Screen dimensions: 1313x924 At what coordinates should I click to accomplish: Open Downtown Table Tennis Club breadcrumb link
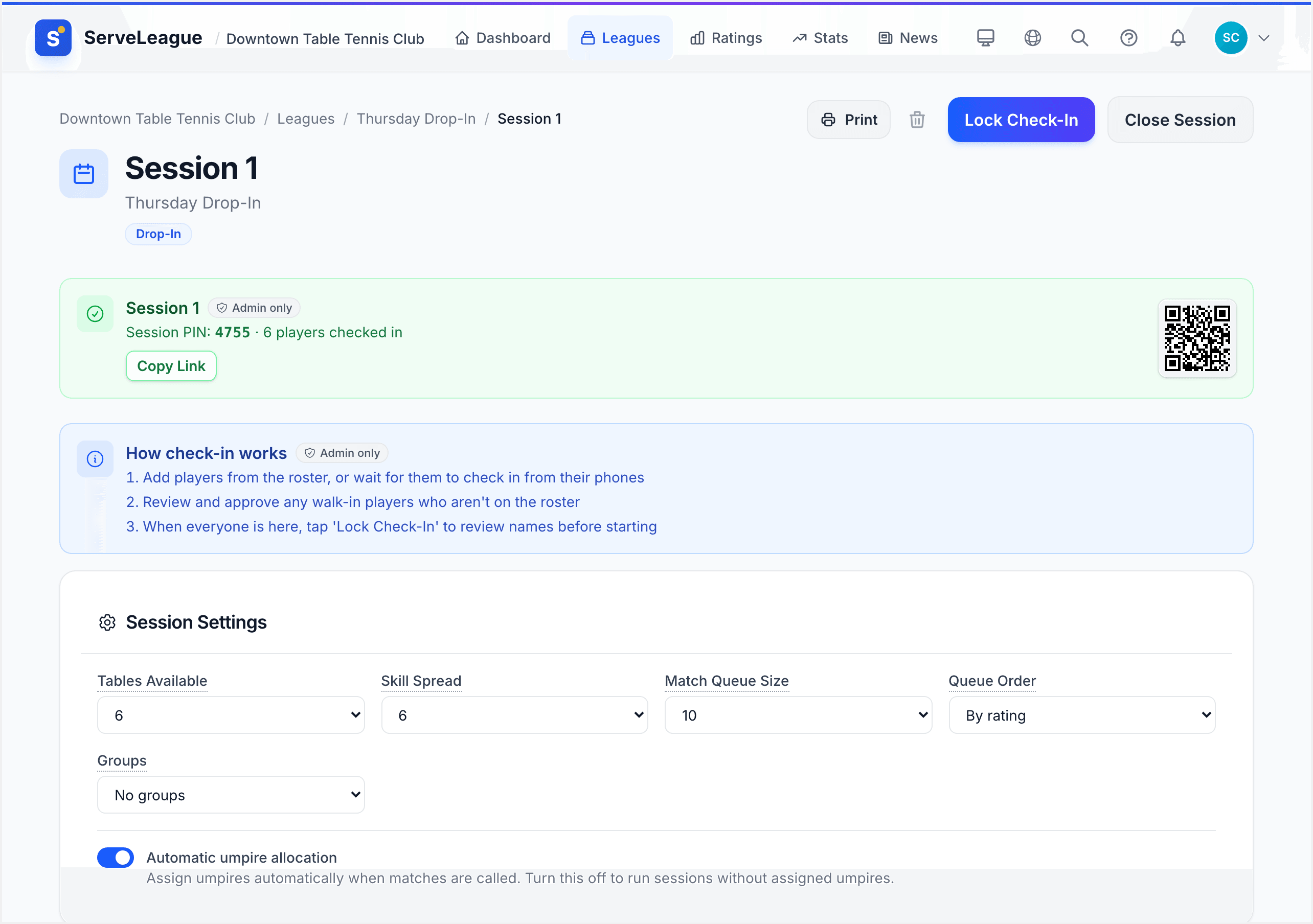(157, 119)
